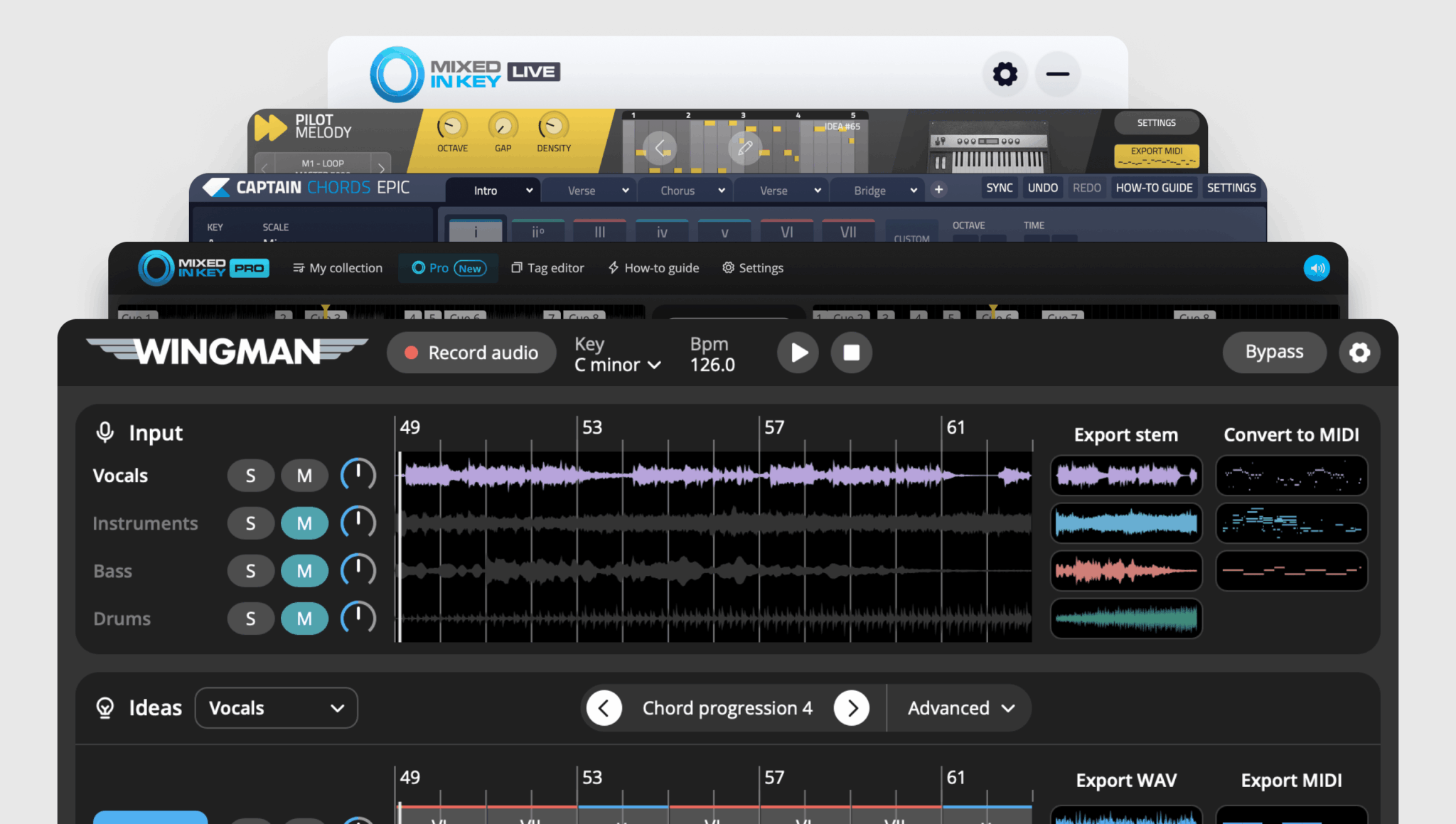Adjust the Density knob in Pilot Melody

[x=553, y=127]
